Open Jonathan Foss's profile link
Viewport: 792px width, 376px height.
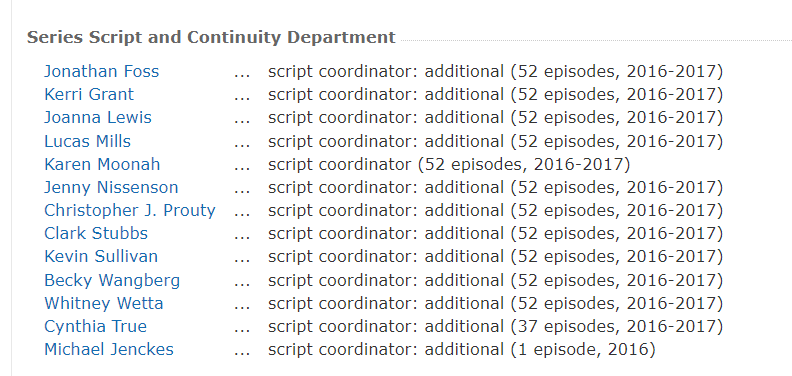coord(102,71)
